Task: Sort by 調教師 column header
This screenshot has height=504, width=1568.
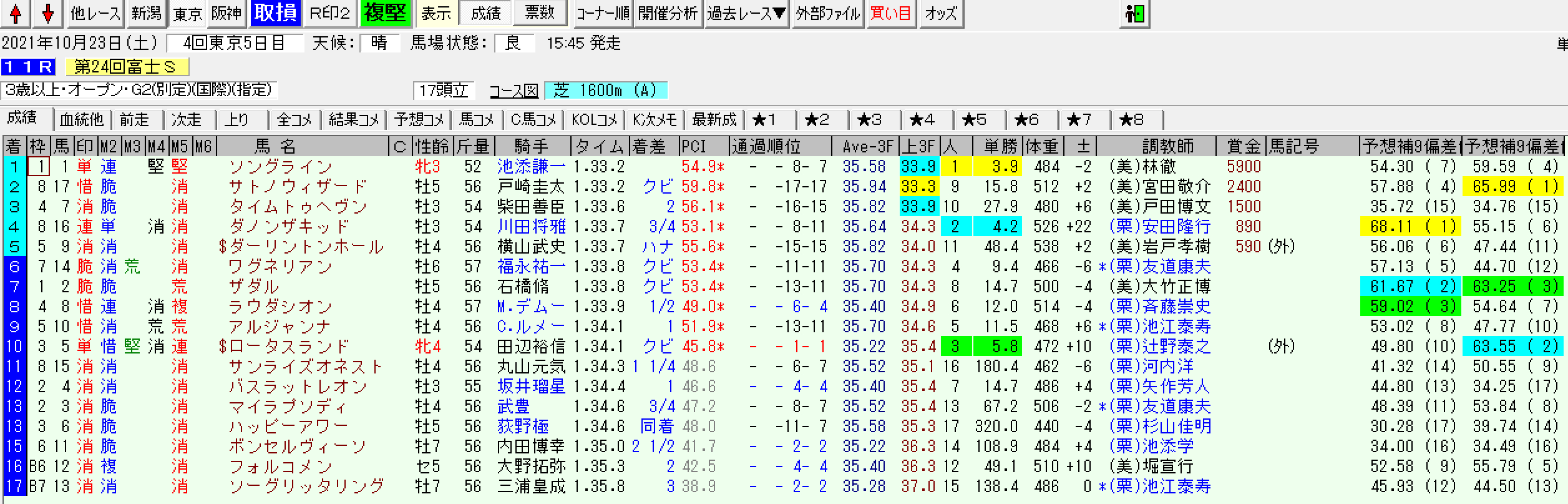Action: click(1156, 147)
